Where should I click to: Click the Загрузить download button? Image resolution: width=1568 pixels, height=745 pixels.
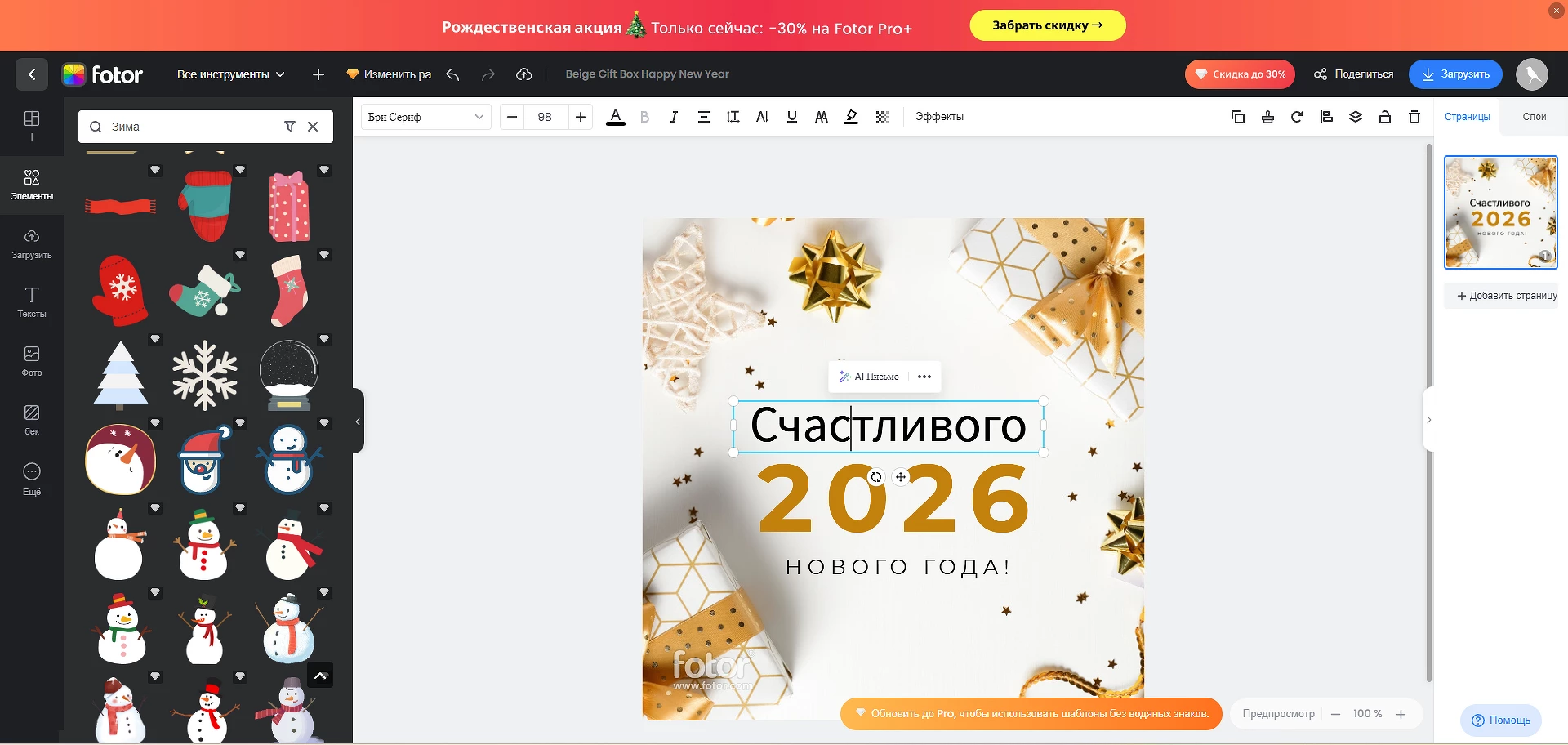(x=1455, y=74)
